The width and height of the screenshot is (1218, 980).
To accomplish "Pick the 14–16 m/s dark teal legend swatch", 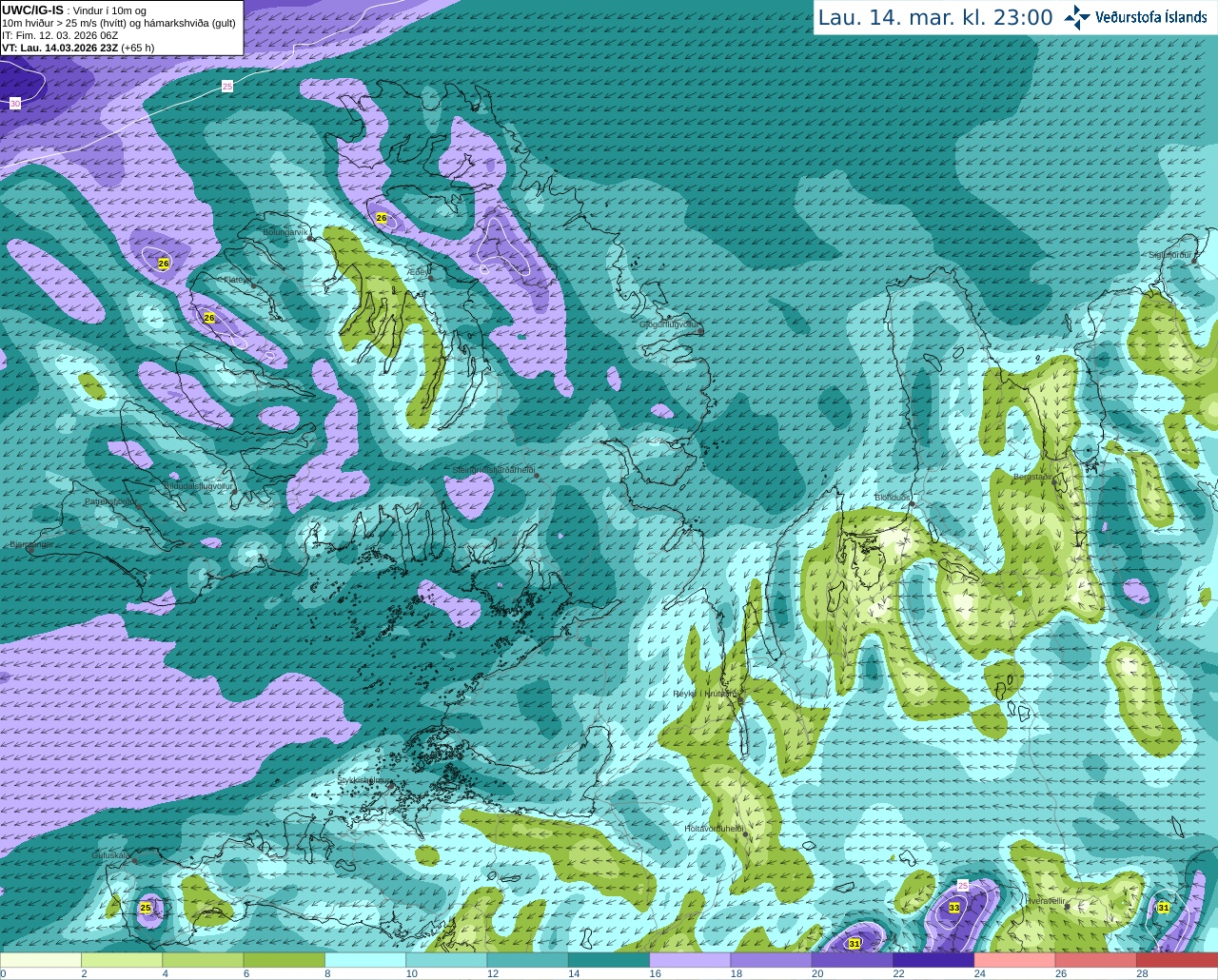I will 609,960.
